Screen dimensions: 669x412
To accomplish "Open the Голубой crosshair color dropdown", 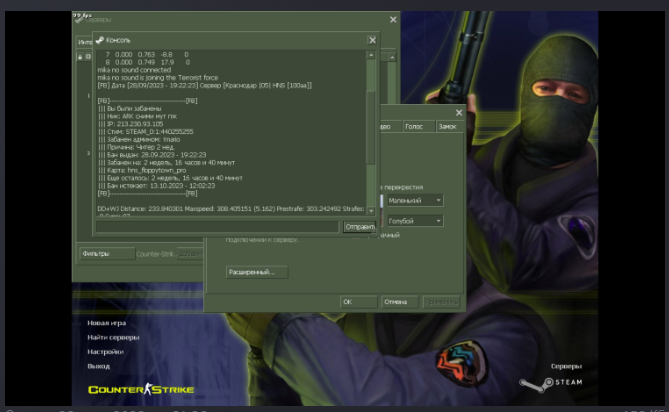I will pyautogui.click(x=415, y=221).
